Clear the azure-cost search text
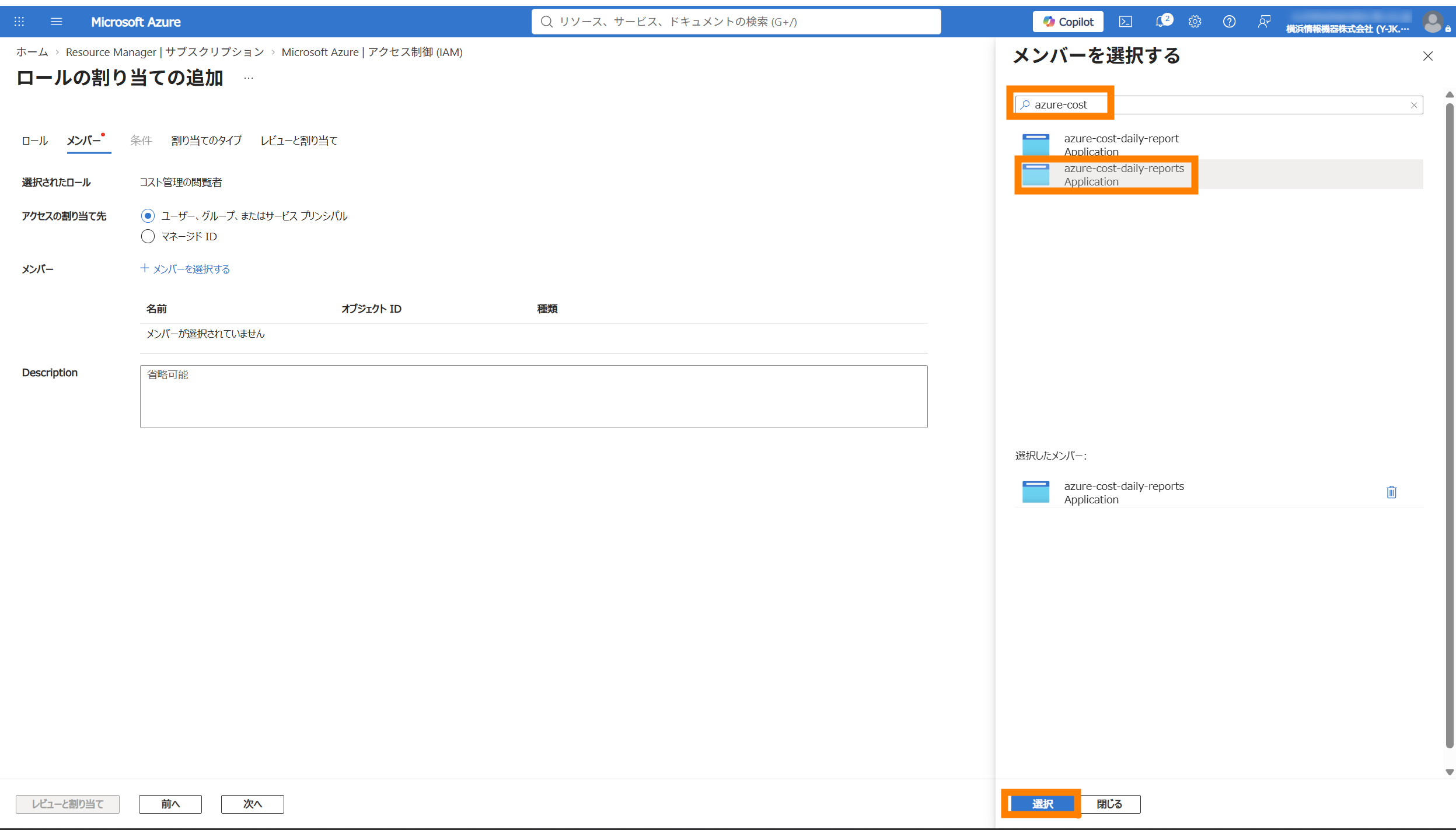Screen dimensions: 1456x830 [x=1414, y=105]
